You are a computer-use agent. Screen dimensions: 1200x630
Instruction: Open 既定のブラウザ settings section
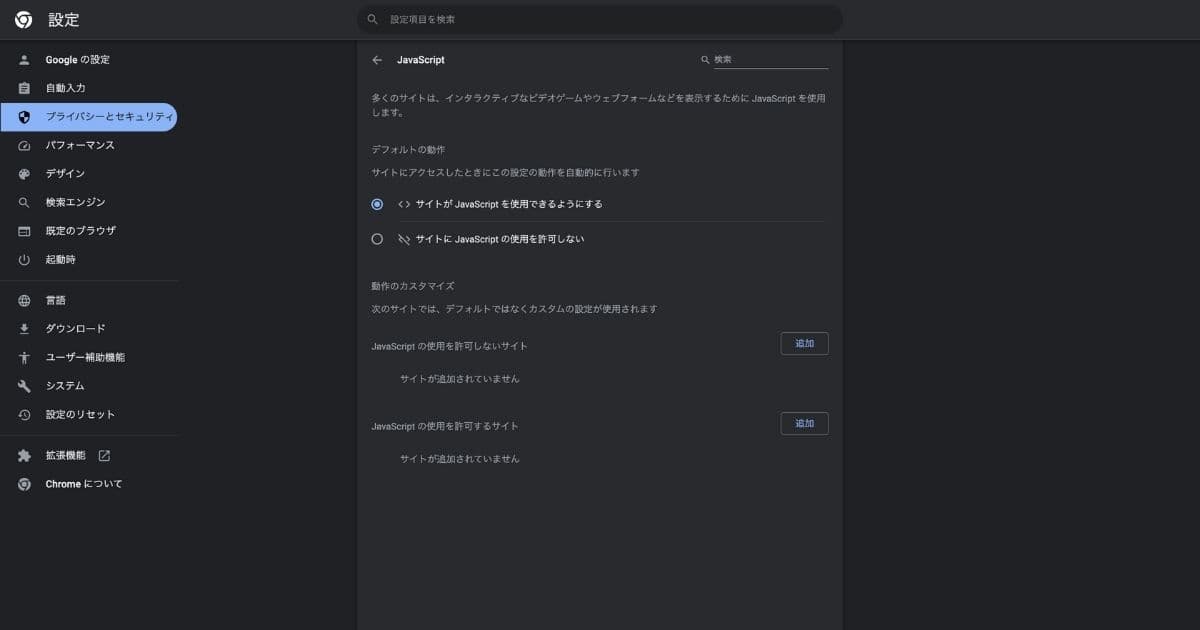pyautogui.click(x=89, y=231)
